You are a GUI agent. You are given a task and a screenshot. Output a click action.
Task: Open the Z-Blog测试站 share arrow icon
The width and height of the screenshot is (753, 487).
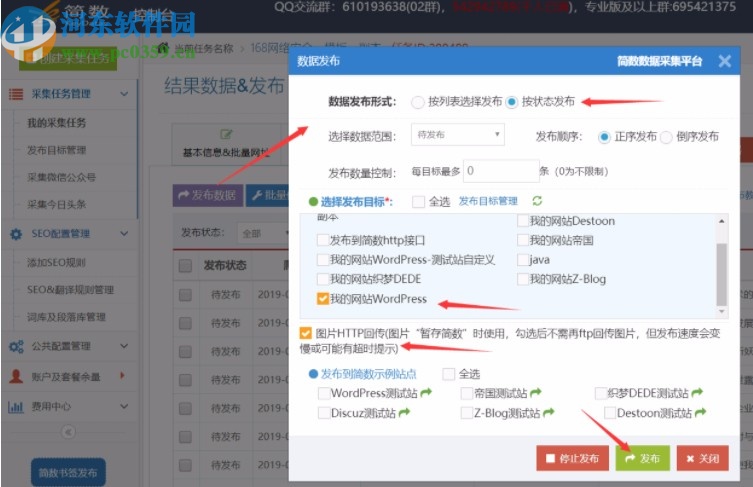tap(548, 413)
